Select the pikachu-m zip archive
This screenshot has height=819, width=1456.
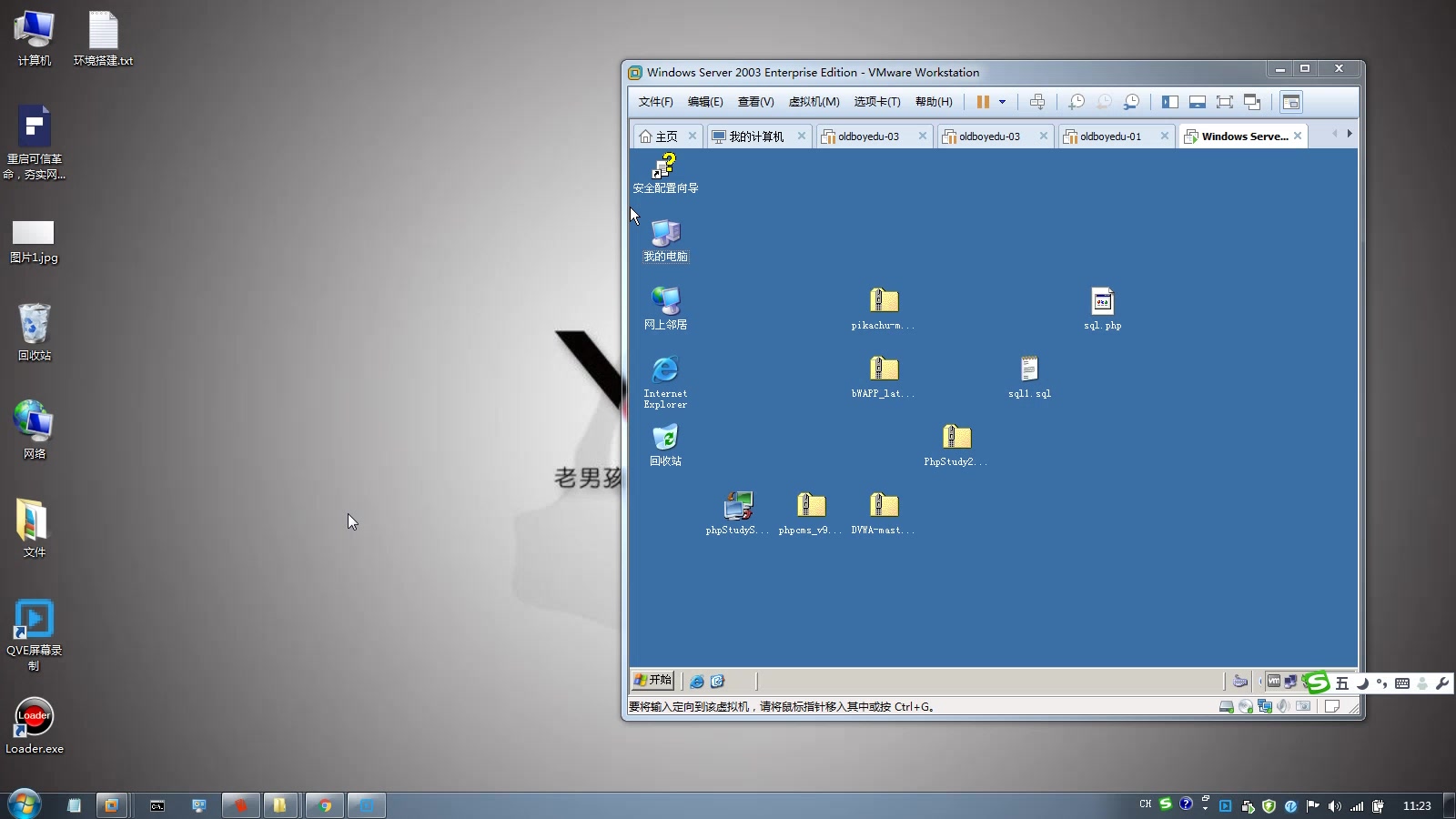pos(883,309)
